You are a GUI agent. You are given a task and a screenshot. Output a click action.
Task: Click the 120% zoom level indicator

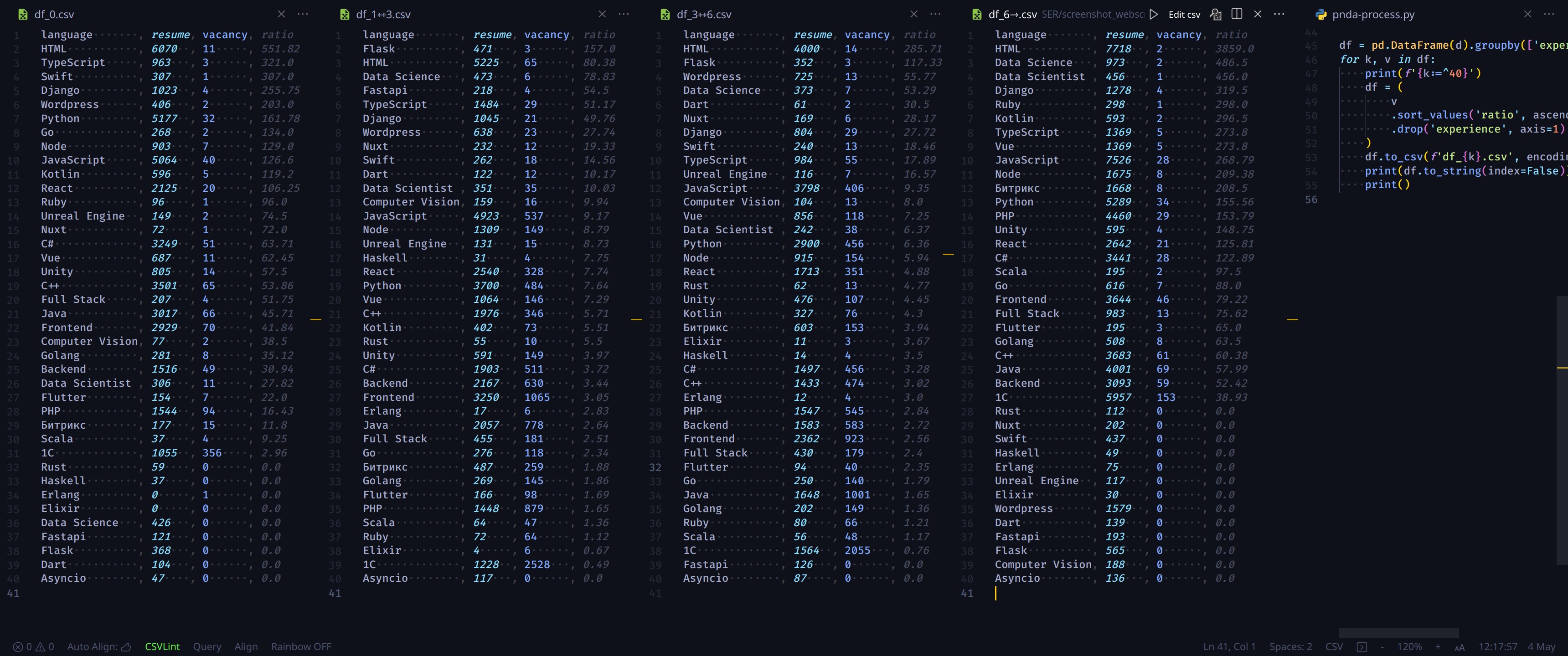(1409, 647)
